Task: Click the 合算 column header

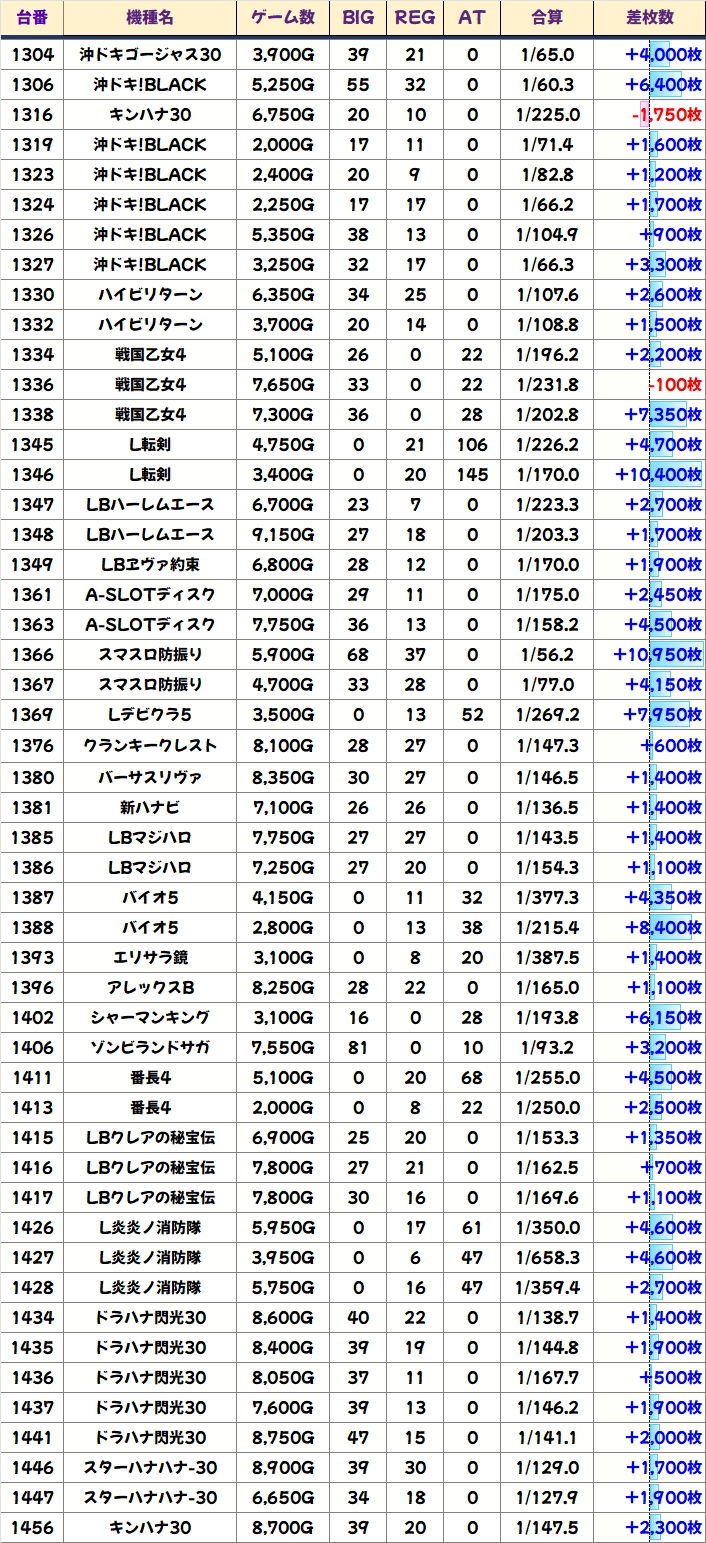Action: (547, 18)
